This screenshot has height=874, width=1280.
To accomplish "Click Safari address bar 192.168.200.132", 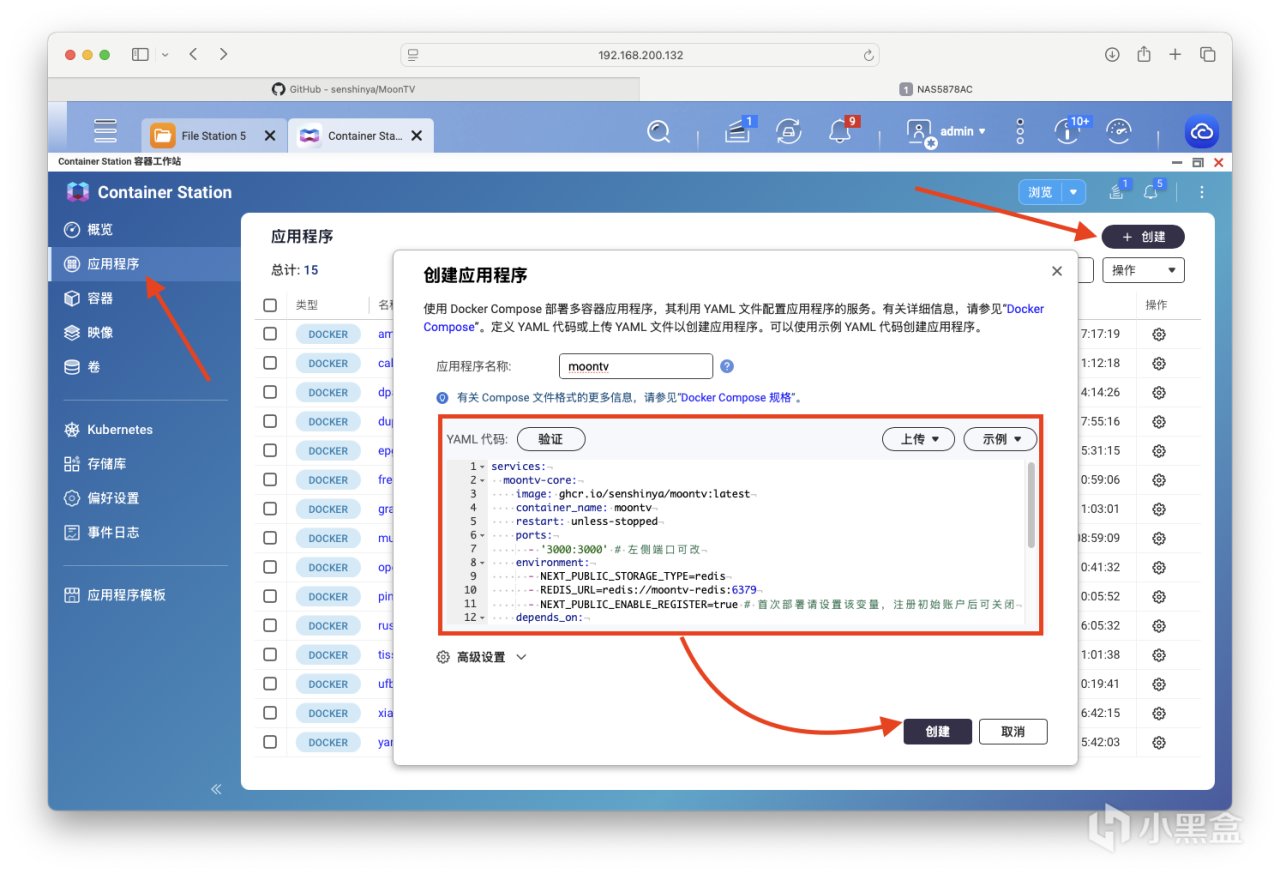I will coord(640,55).
